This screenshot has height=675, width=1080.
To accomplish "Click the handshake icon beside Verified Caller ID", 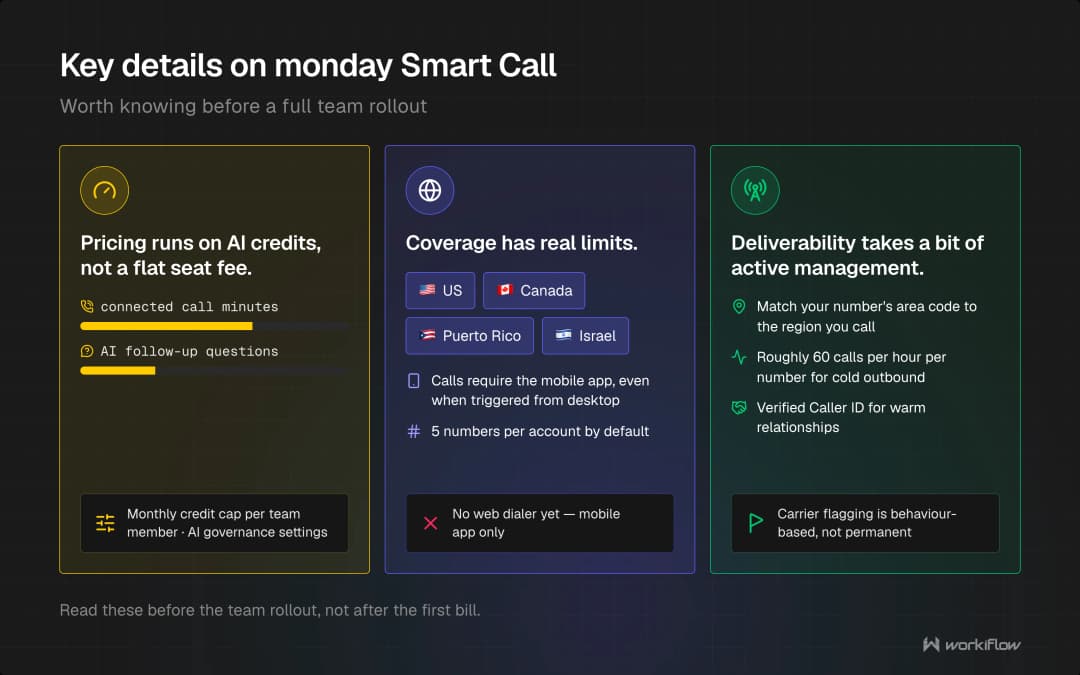I will (x=739, y=408).
